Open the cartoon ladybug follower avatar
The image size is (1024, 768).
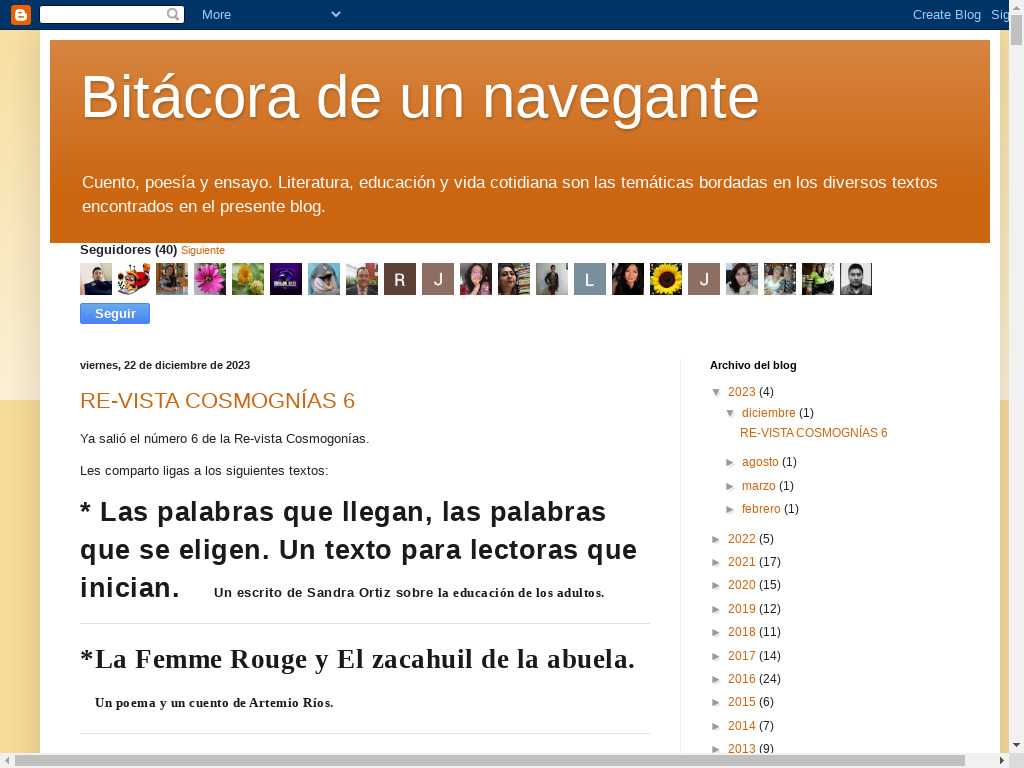tap(134, 279)
